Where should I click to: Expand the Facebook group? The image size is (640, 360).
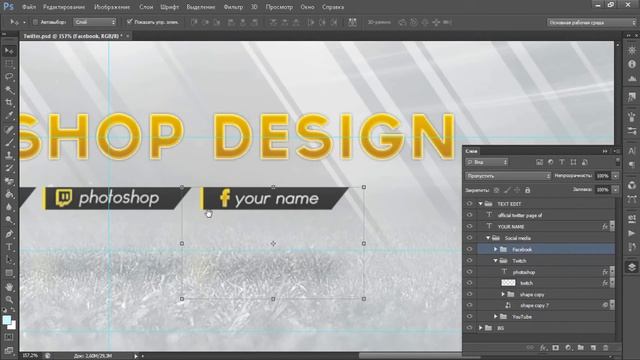(x=496, y=249)
